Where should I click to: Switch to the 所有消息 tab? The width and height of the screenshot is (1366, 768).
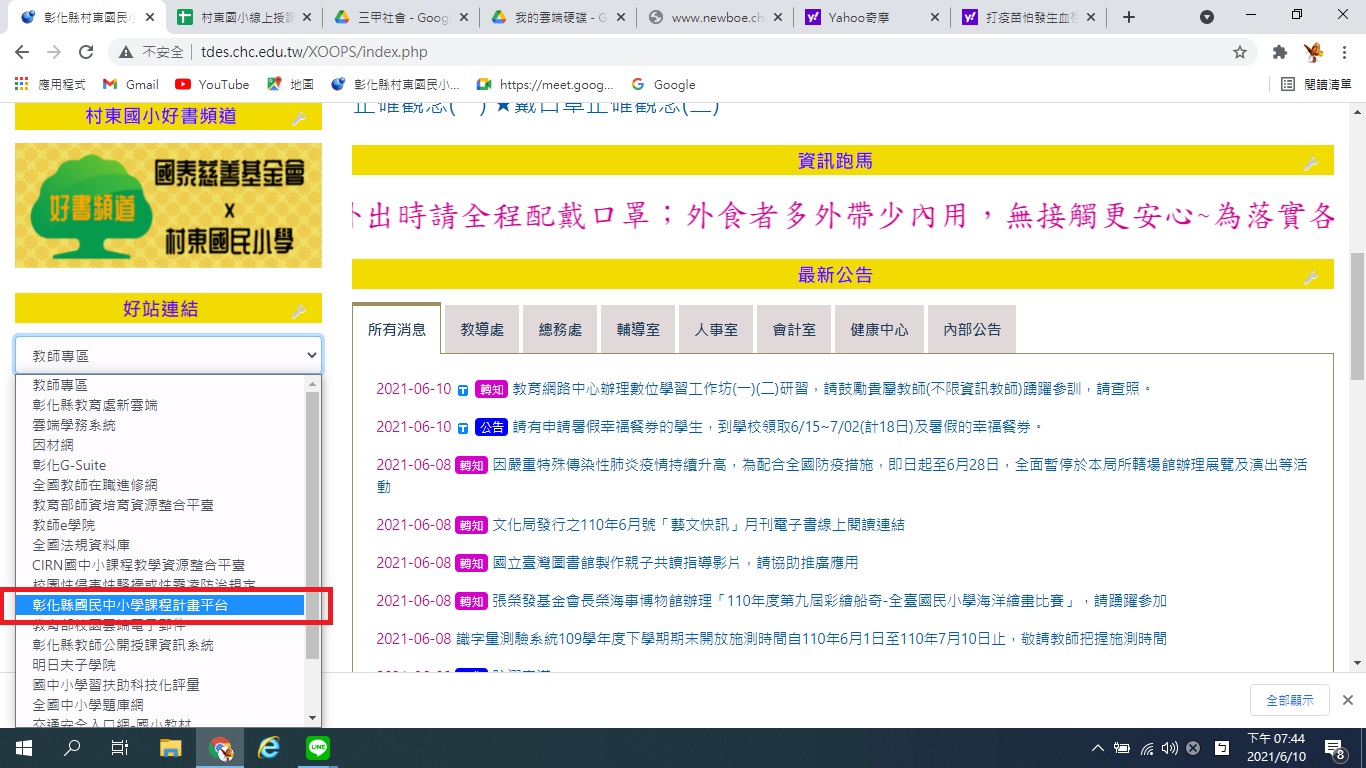(x=397, y=329)
